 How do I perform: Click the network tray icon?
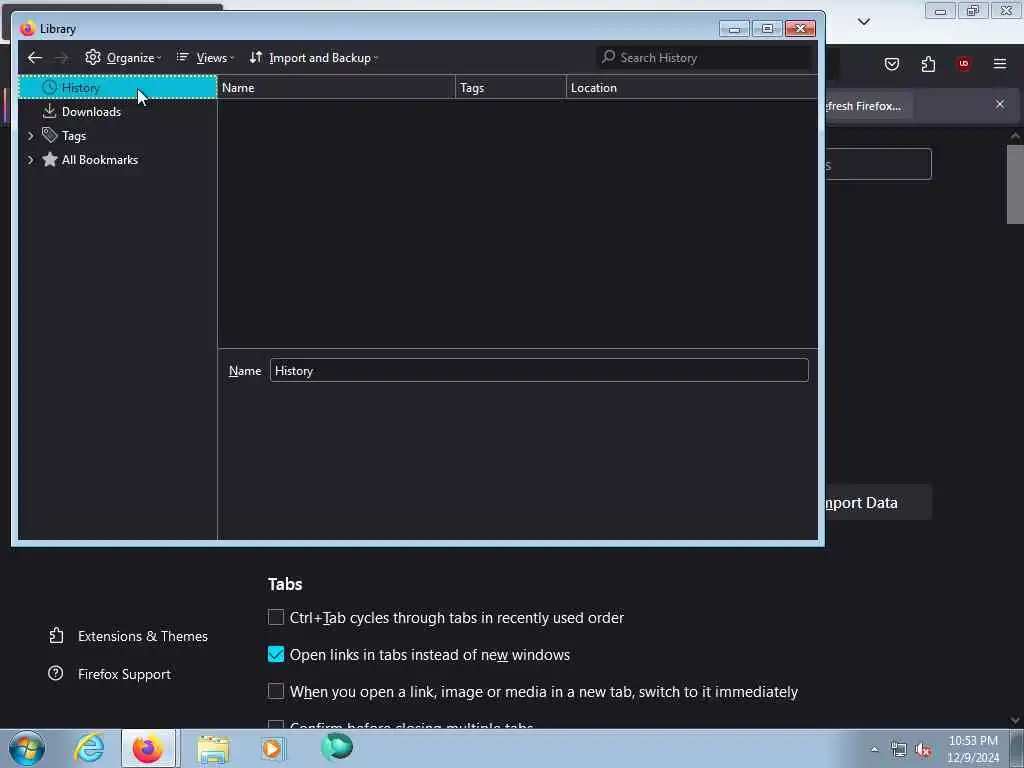[x=899, y=750]
